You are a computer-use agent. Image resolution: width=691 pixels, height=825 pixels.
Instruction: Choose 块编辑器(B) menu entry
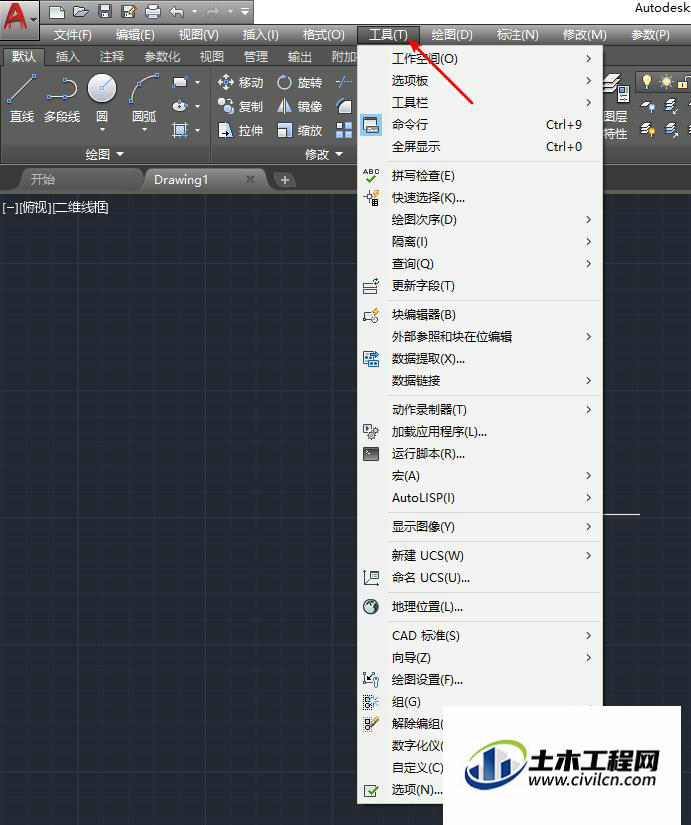tap(479, 315)
